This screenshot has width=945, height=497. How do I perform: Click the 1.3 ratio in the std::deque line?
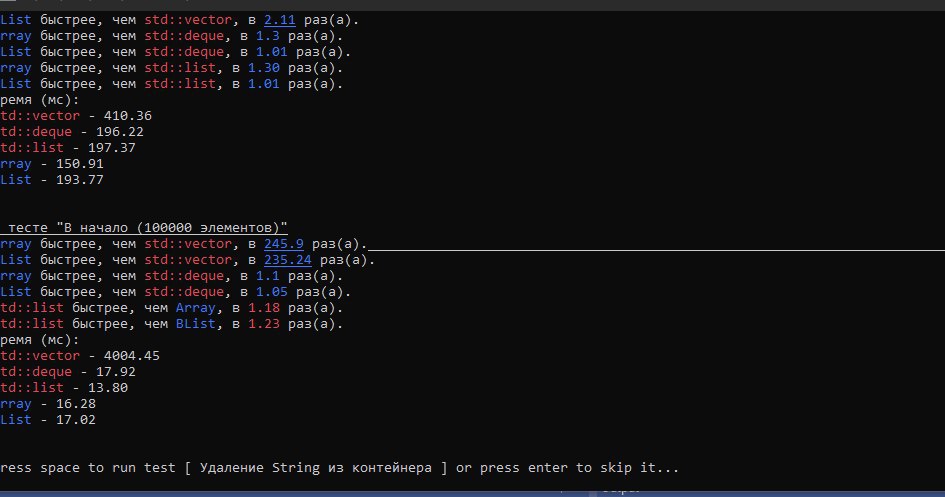click(268, 36)
